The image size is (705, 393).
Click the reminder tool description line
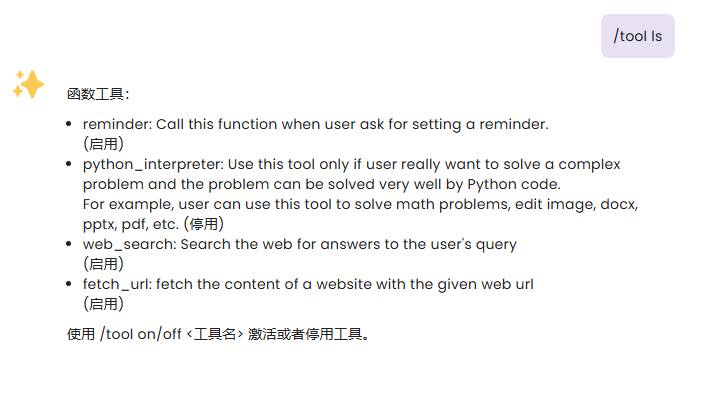316,124
